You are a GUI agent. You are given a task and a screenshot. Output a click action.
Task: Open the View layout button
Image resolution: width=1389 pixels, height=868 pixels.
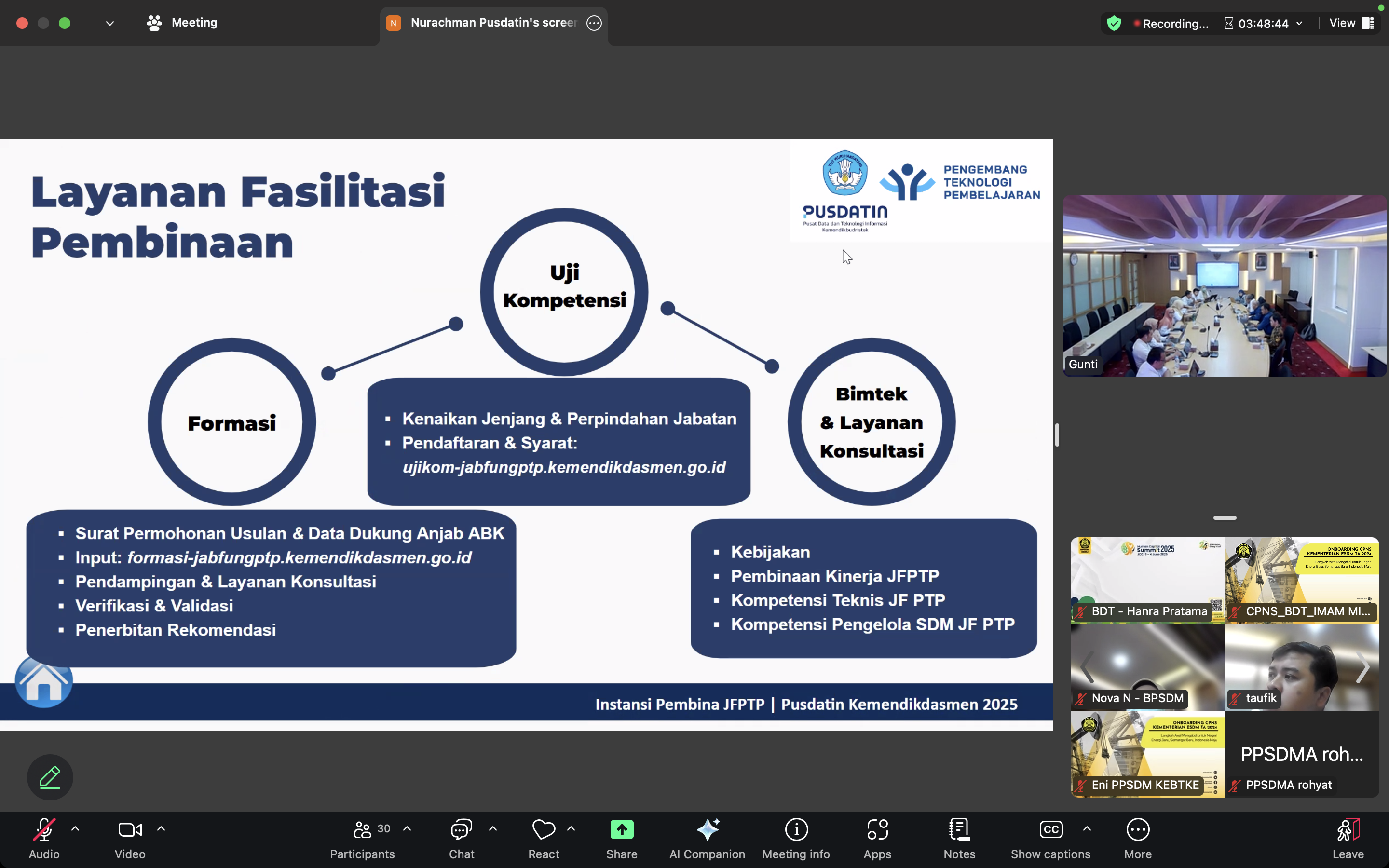coord(1351,23)
